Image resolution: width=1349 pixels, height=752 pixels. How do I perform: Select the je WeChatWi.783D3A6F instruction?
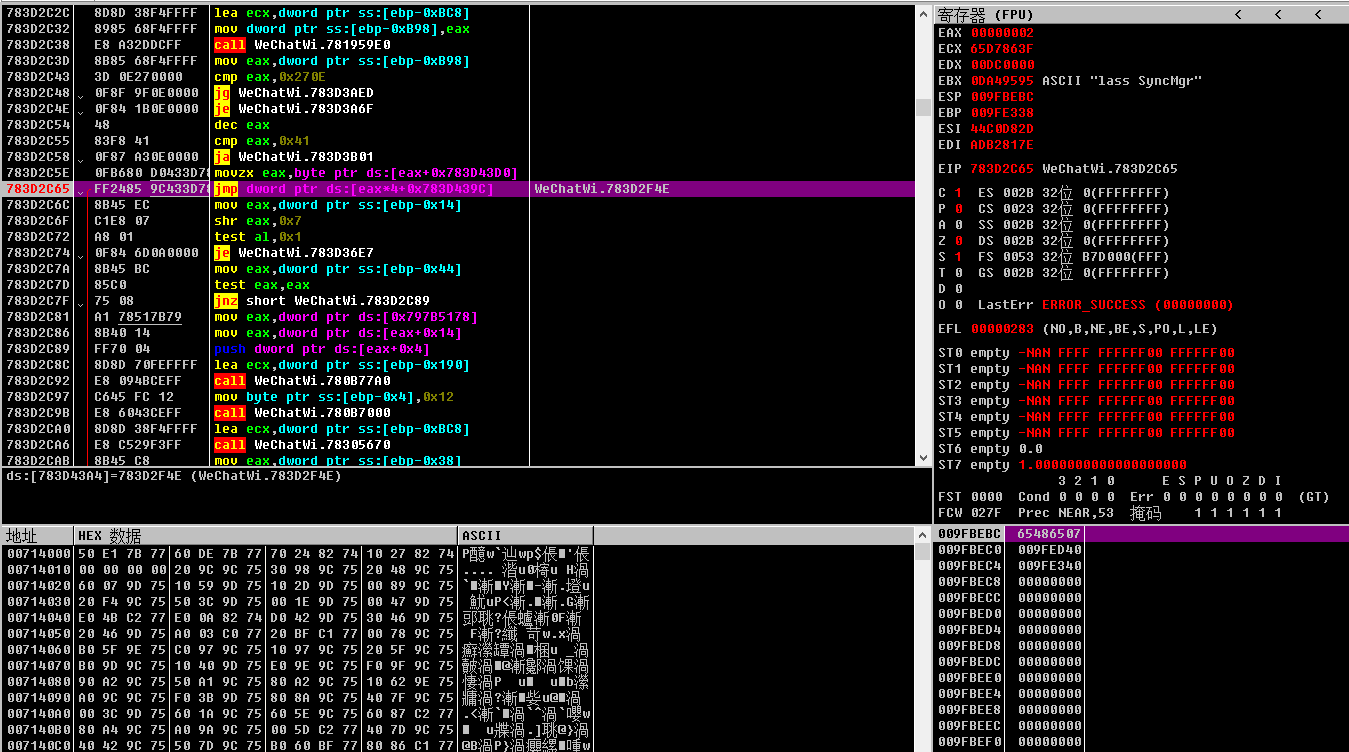pos(294,109)
